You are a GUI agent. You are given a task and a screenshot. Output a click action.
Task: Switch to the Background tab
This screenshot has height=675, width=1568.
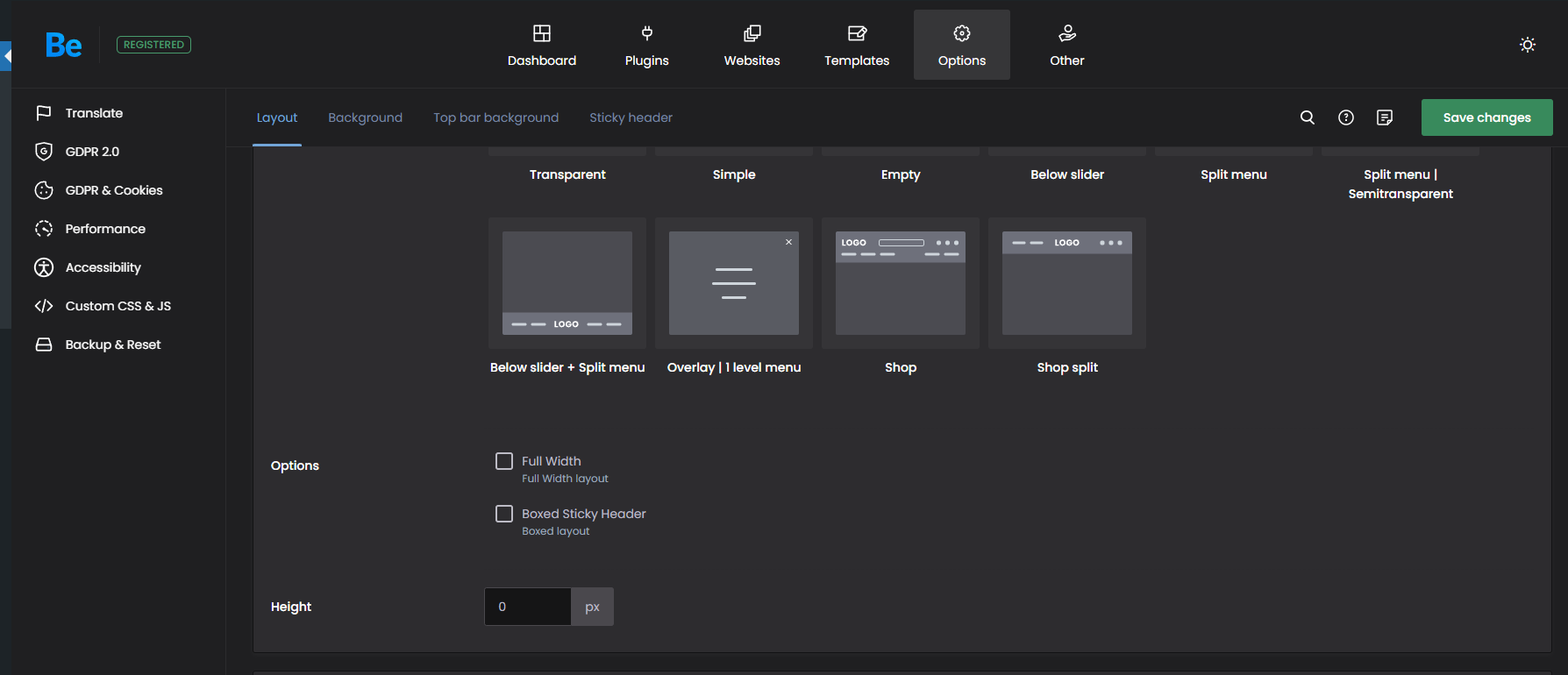tap(365, 117)
